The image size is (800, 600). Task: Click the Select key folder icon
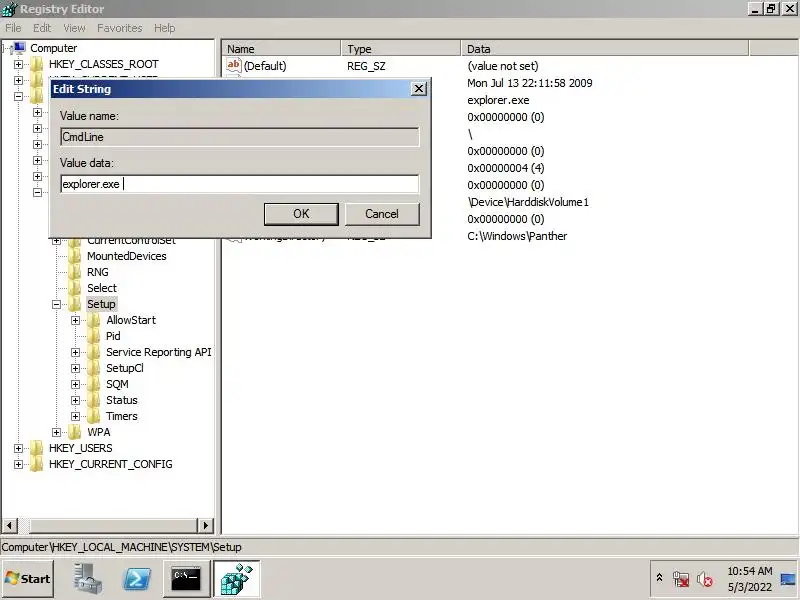pos(75,288)
